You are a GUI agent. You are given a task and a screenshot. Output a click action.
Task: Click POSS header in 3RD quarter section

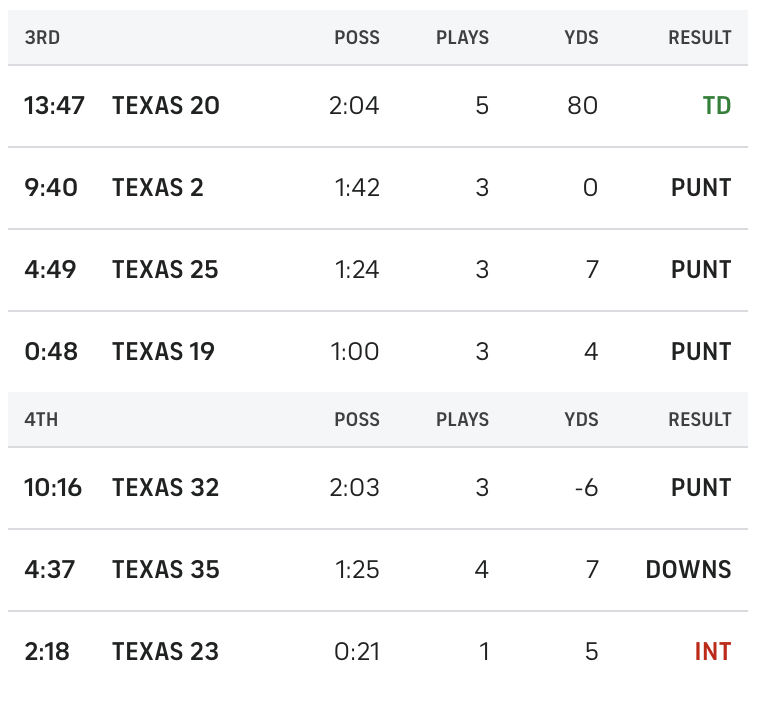pos(357,38)
